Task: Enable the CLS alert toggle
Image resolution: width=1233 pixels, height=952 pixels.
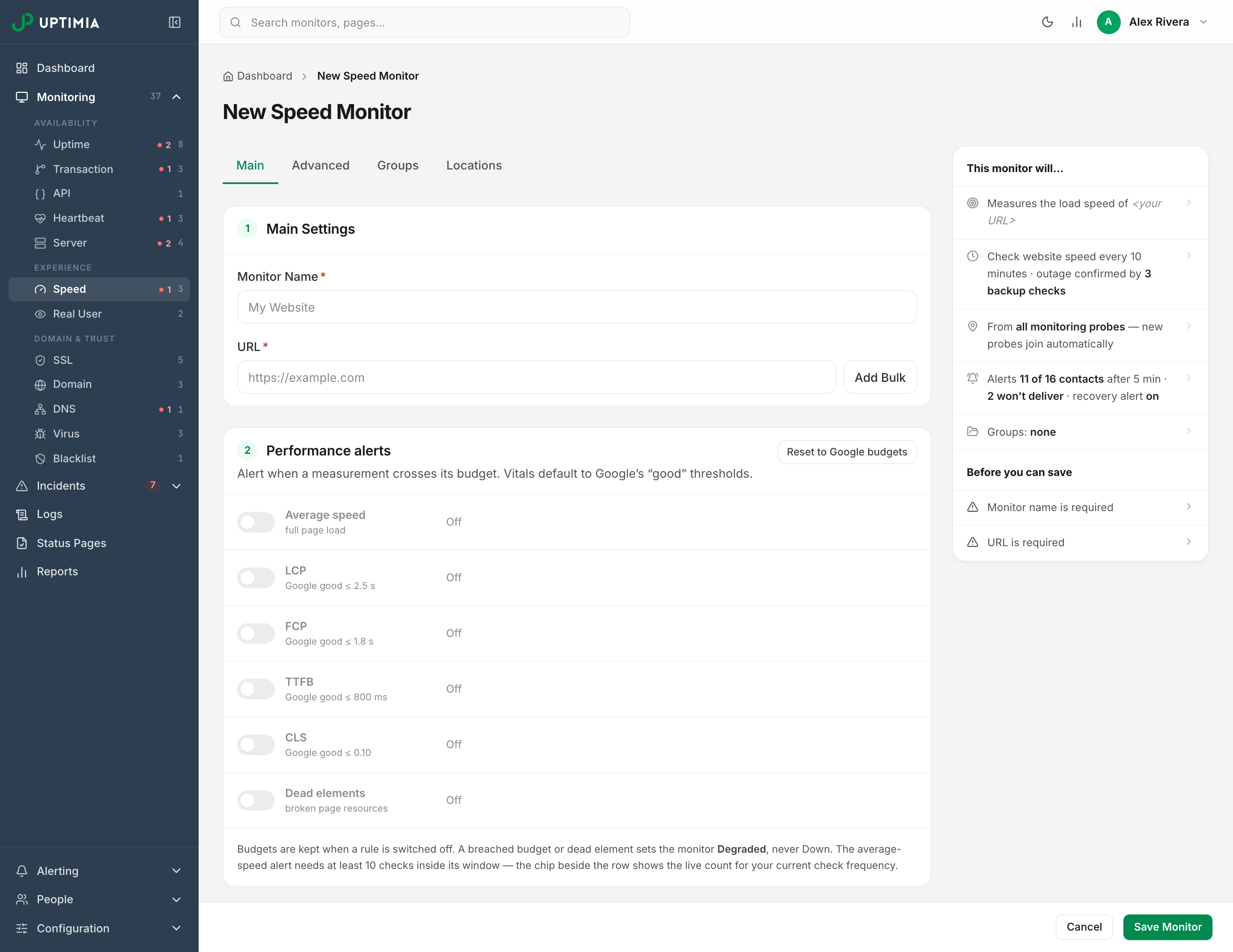Action: click(x=256, y=745)
